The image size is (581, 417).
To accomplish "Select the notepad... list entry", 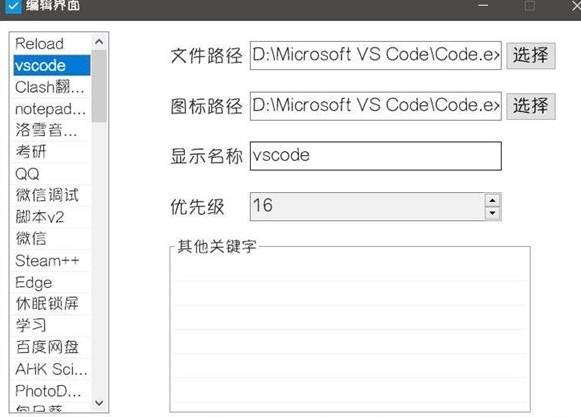I will click(52, 109).
